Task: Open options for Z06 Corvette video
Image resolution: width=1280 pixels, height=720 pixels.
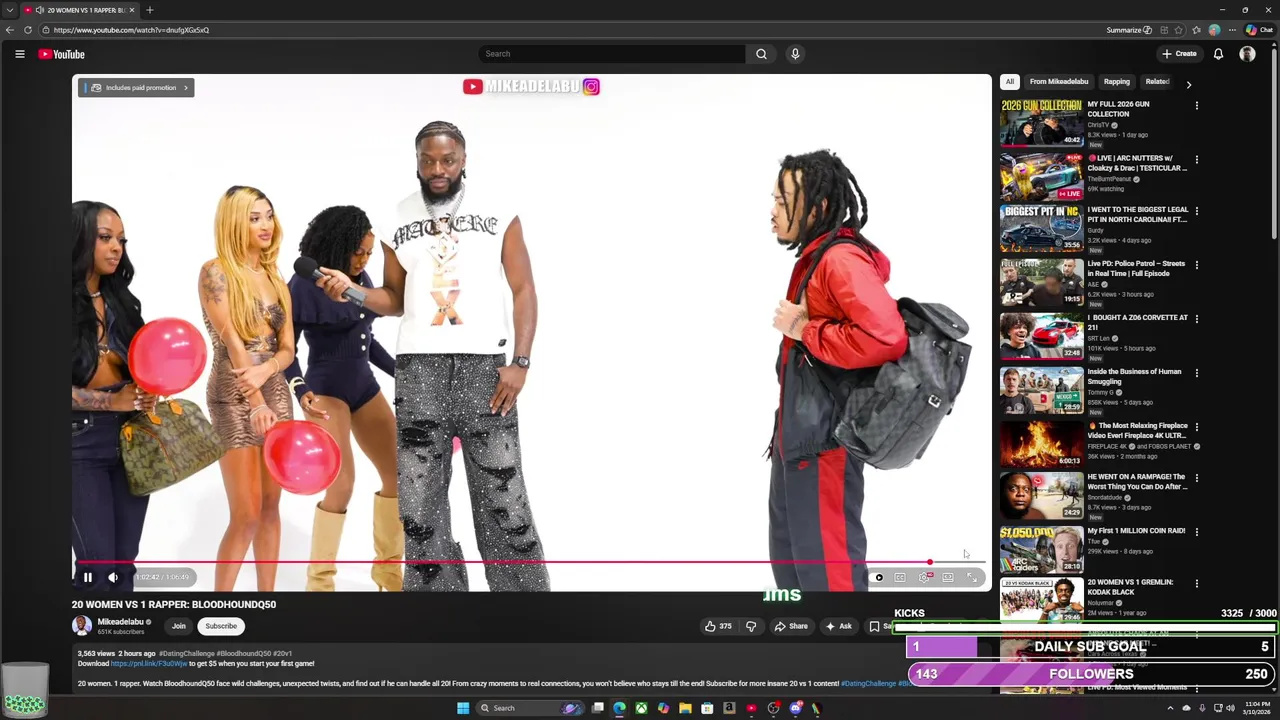Action: click(x=1196, y=319)
